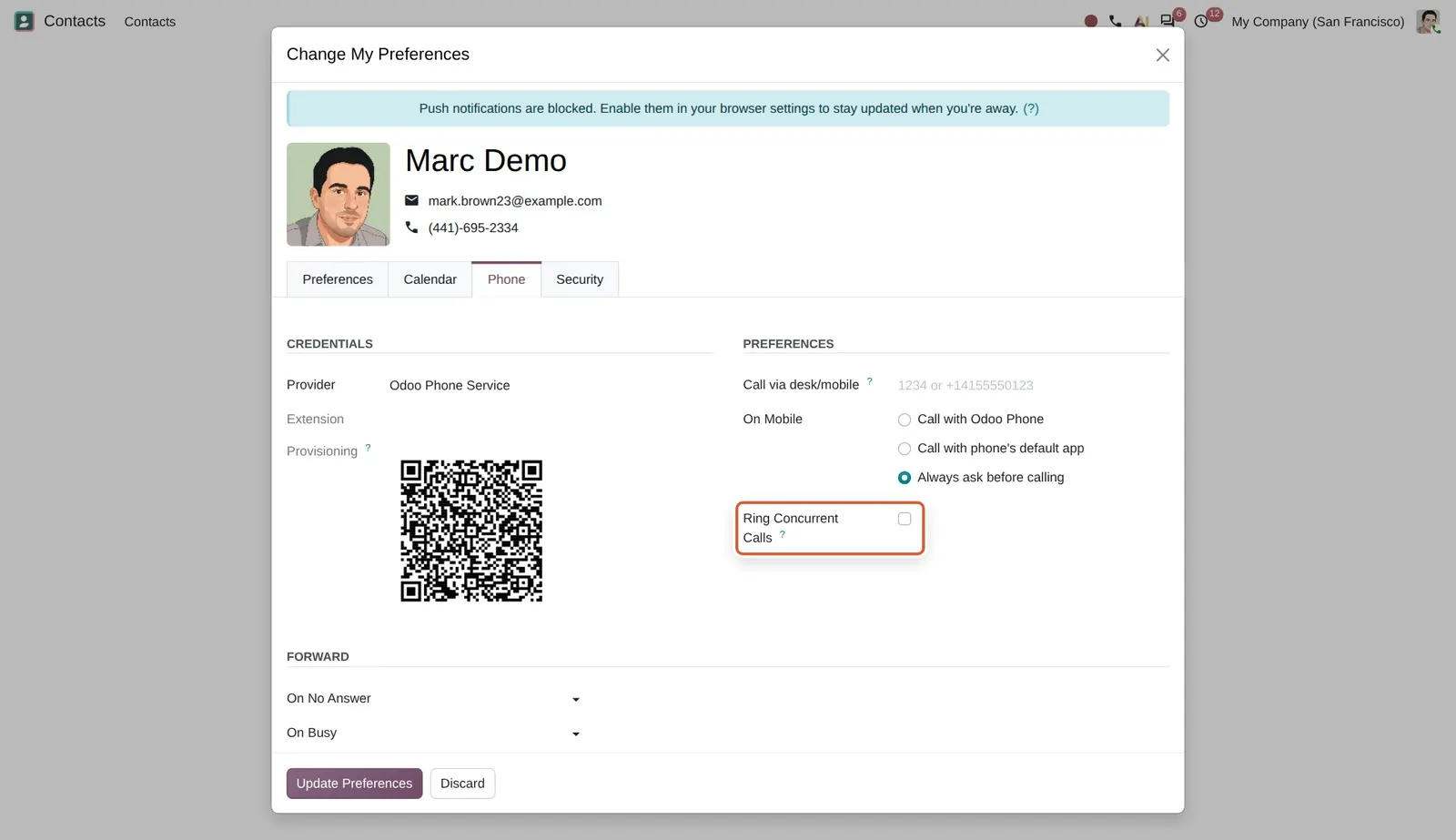The width and height of the screenshot is (1456, 840).
Task: Click the Provisioning help question mark
Action: coord(368,448)
